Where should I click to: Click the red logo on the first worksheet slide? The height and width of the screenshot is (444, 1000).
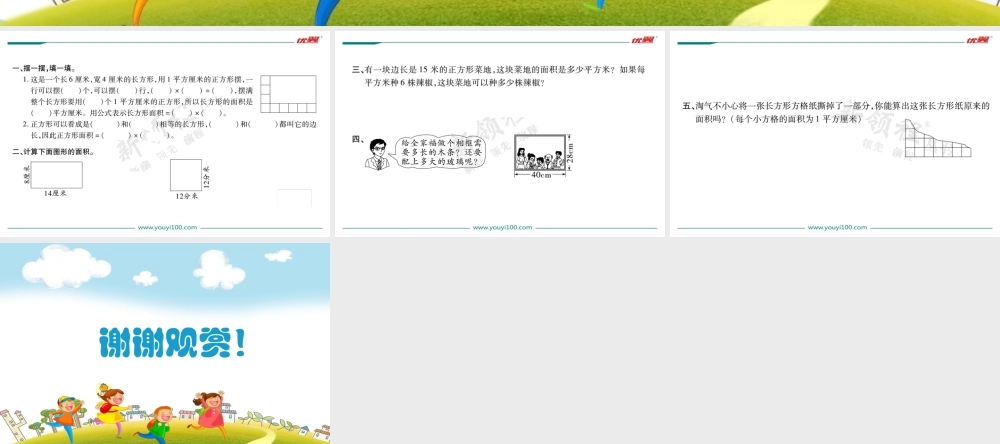tap(306, 40)
